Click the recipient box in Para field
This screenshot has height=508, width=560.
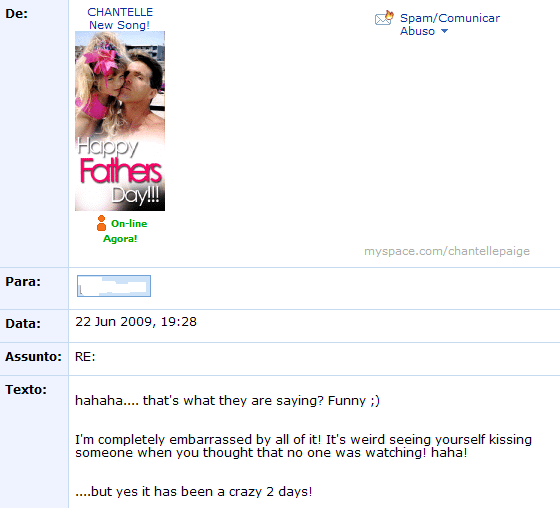pos(114,286)
